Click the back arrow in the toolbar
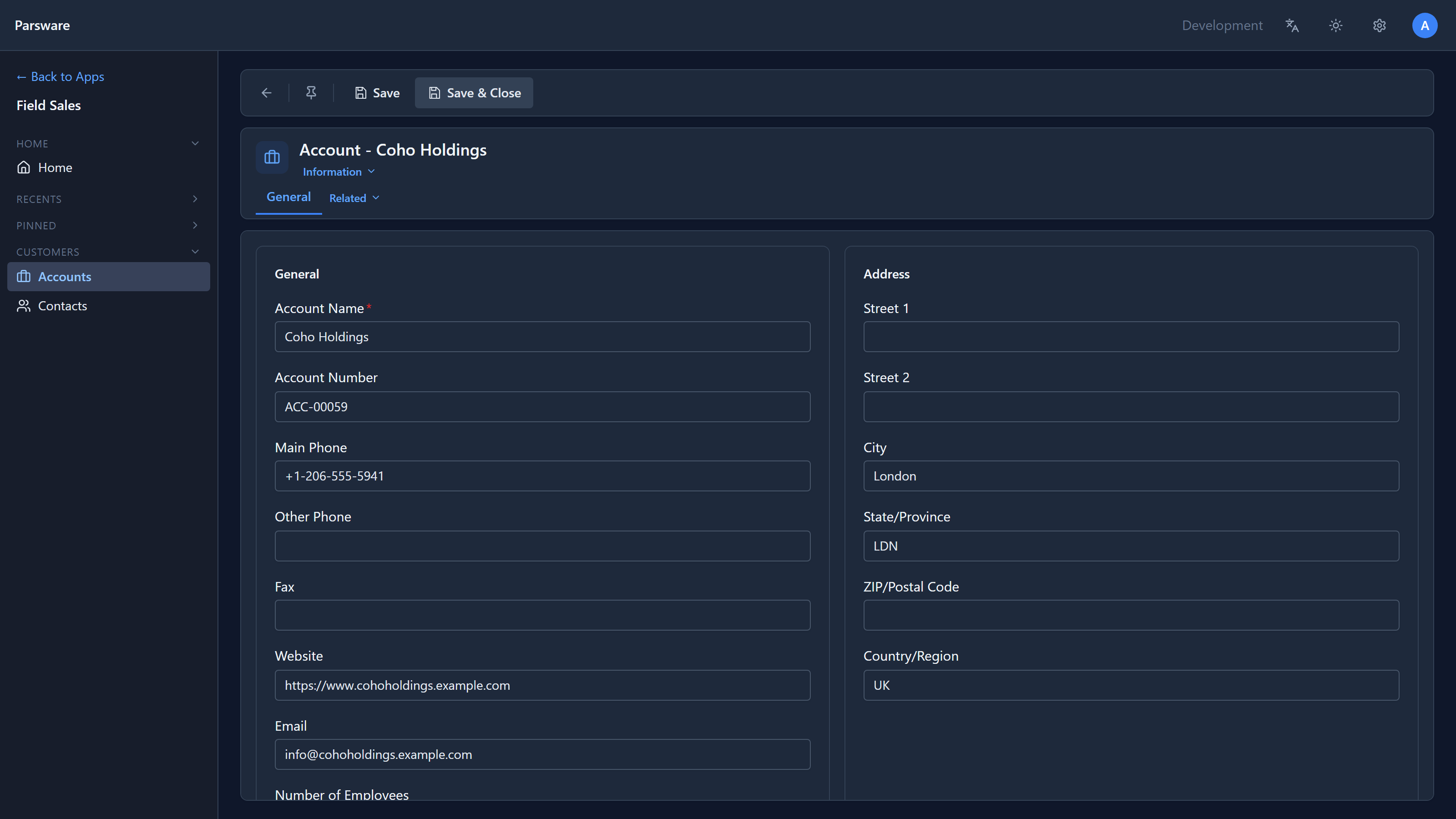The image size is (1456, 819). [x=266, y=93]
